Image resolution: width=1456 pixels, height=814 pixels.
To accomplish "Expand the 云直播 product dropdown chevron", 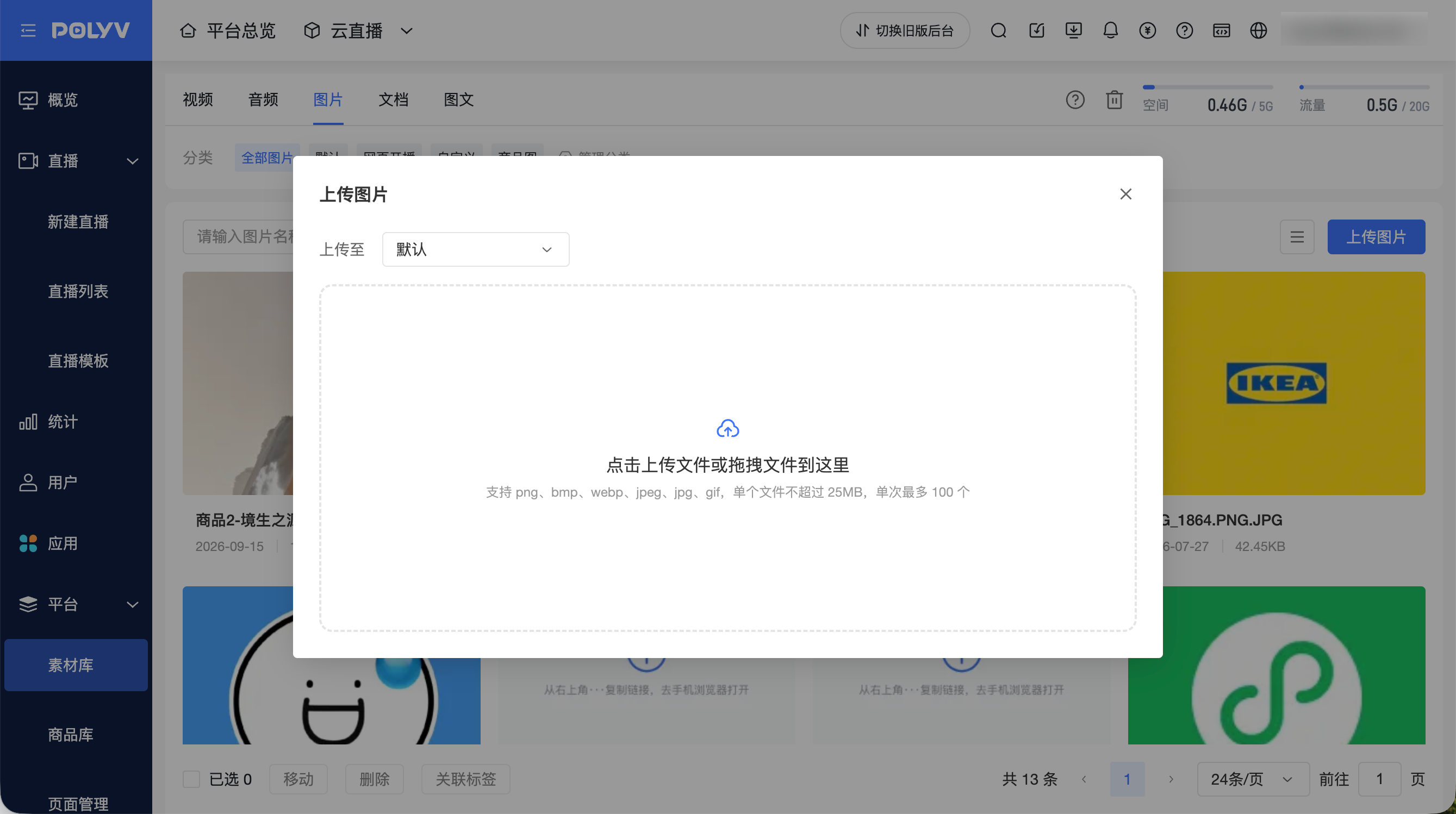I will [406, 30].
